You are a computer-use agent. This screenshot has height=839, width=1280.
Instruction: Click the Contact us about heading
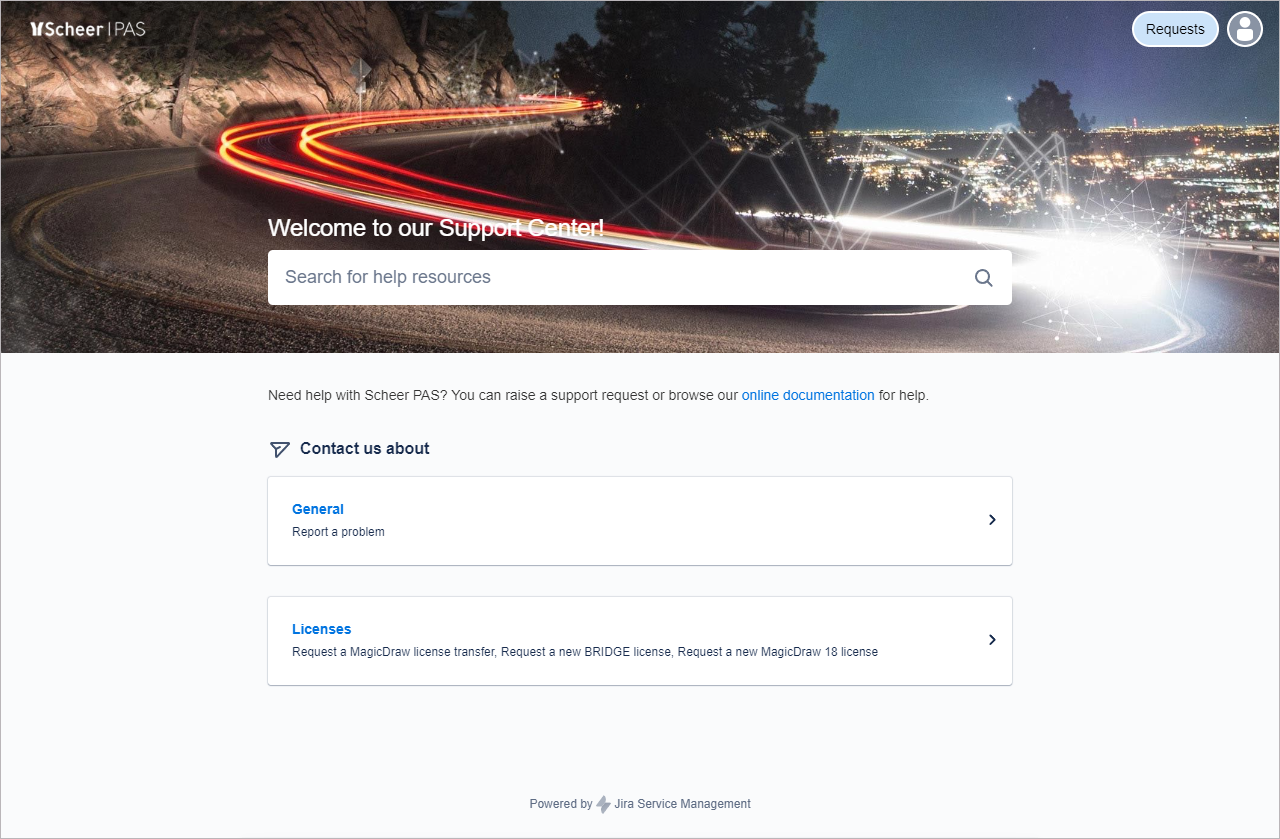pos(365,449)
